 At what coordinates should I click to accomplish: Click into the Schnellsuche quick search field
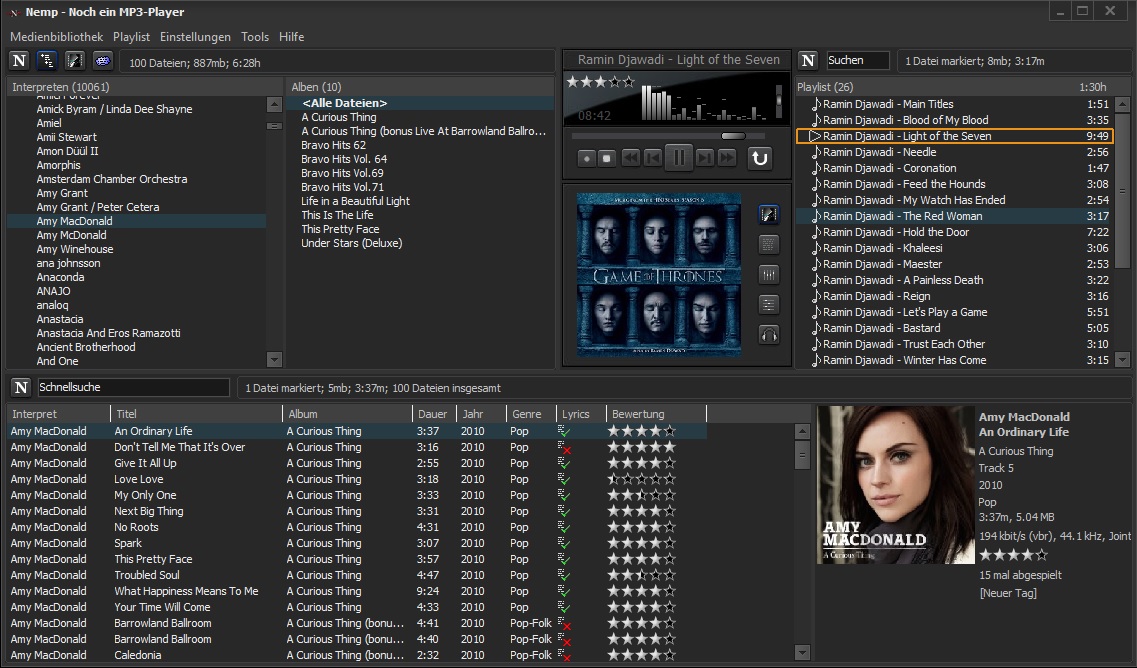click(133, 387)
